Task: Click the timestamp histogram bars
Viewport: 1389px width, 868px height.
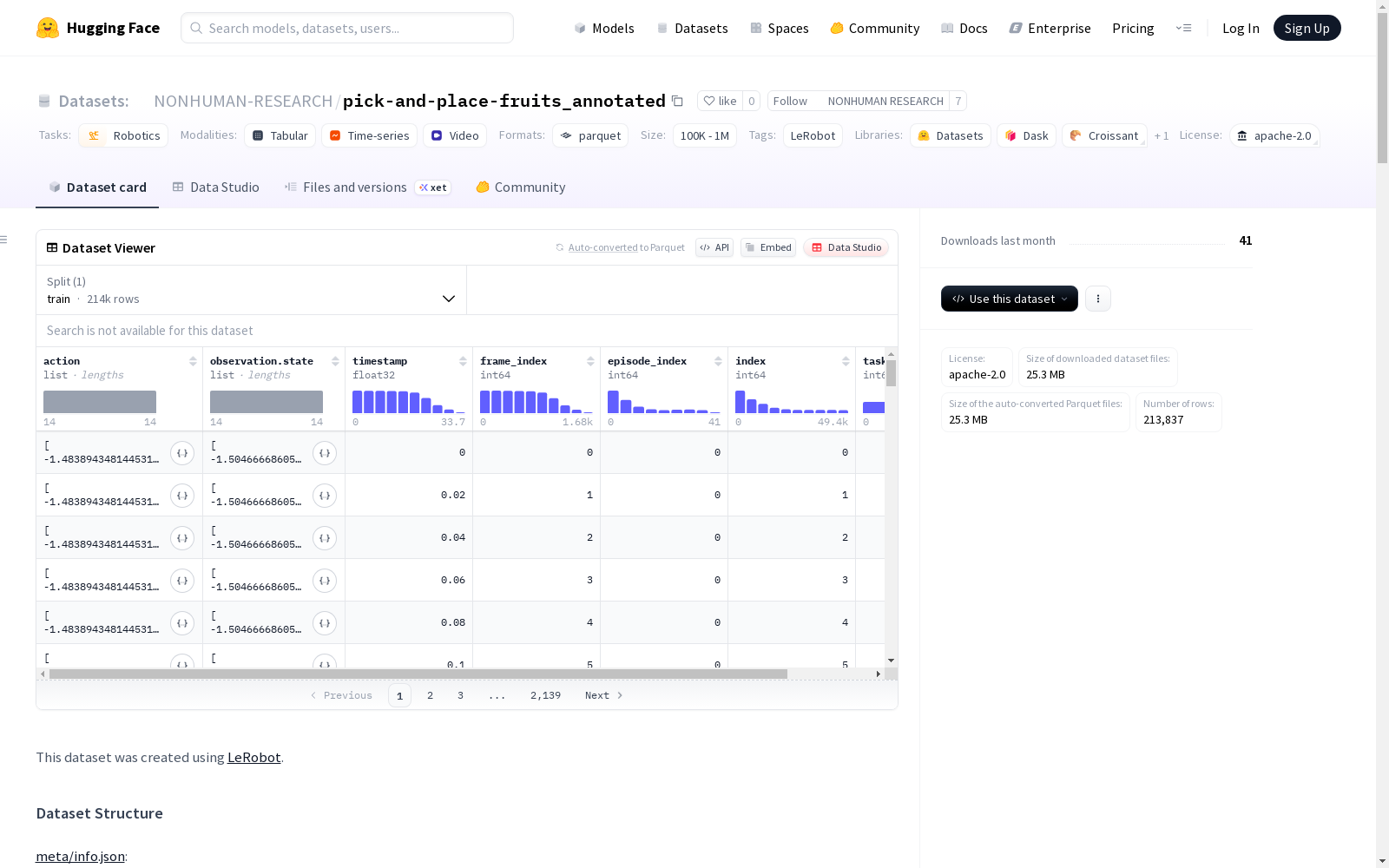Action: [409, 402]
